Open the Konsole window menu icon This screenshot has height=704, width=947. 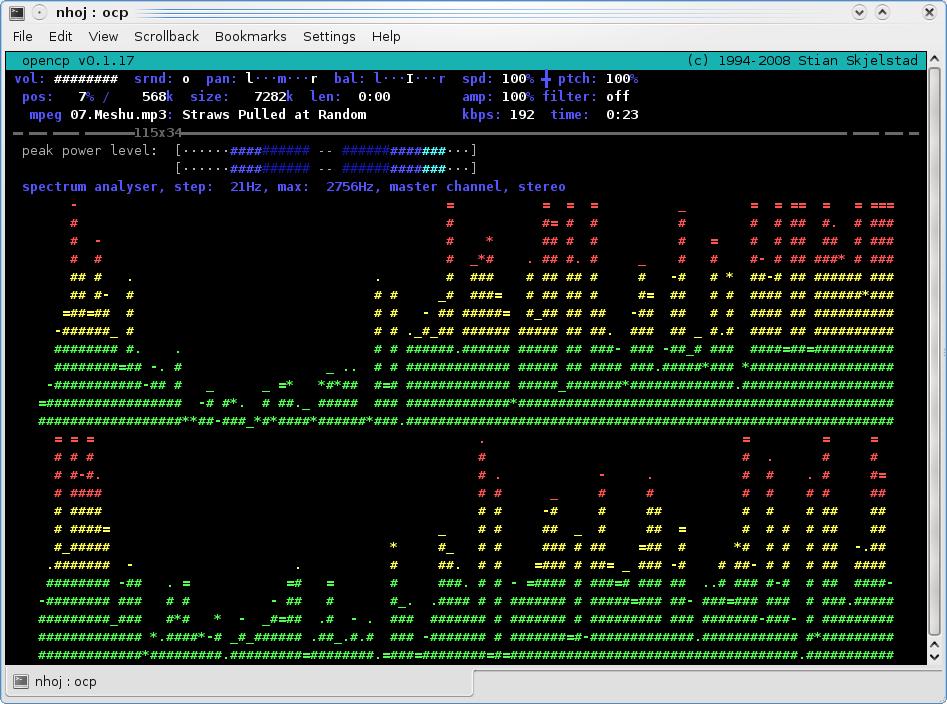pyautogui.click(x=16, y=13)
